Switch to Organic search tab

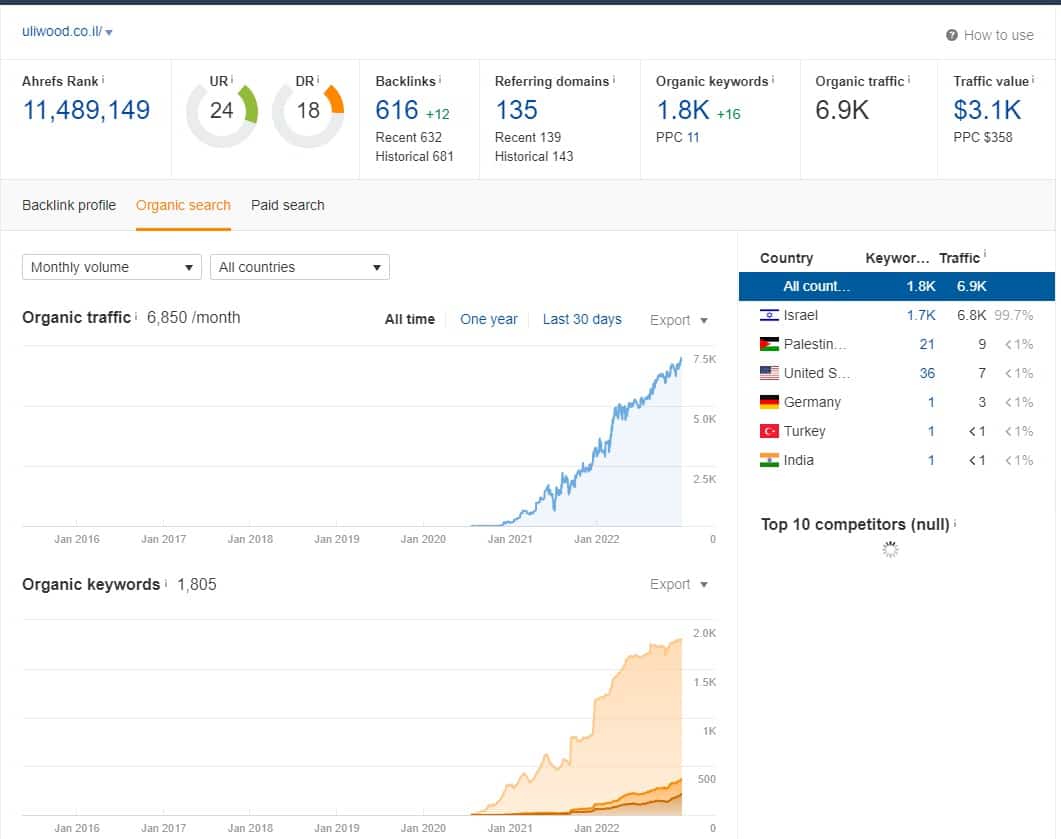183,205
